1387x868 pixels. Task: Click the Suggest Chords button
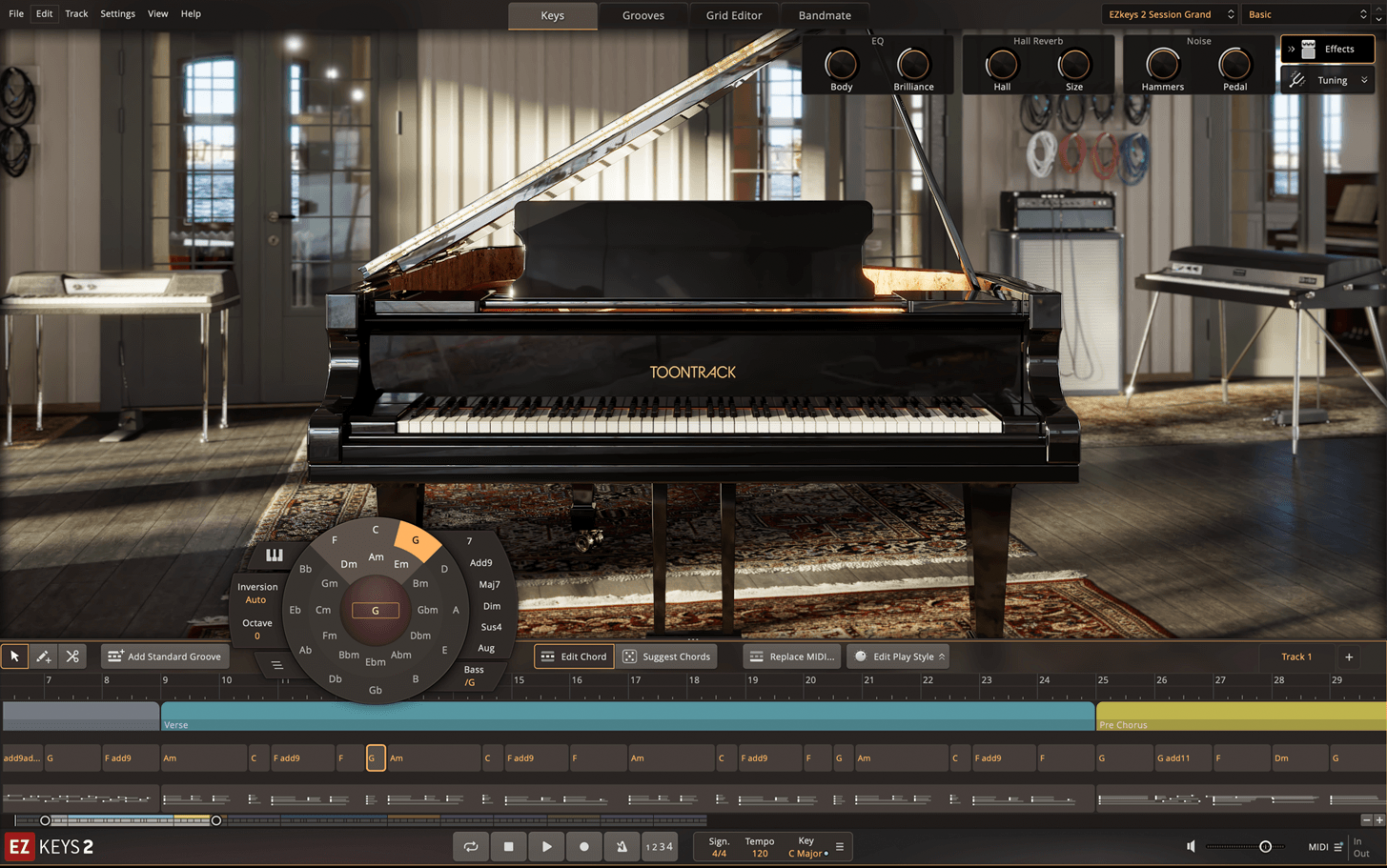[x=667, y=656]
